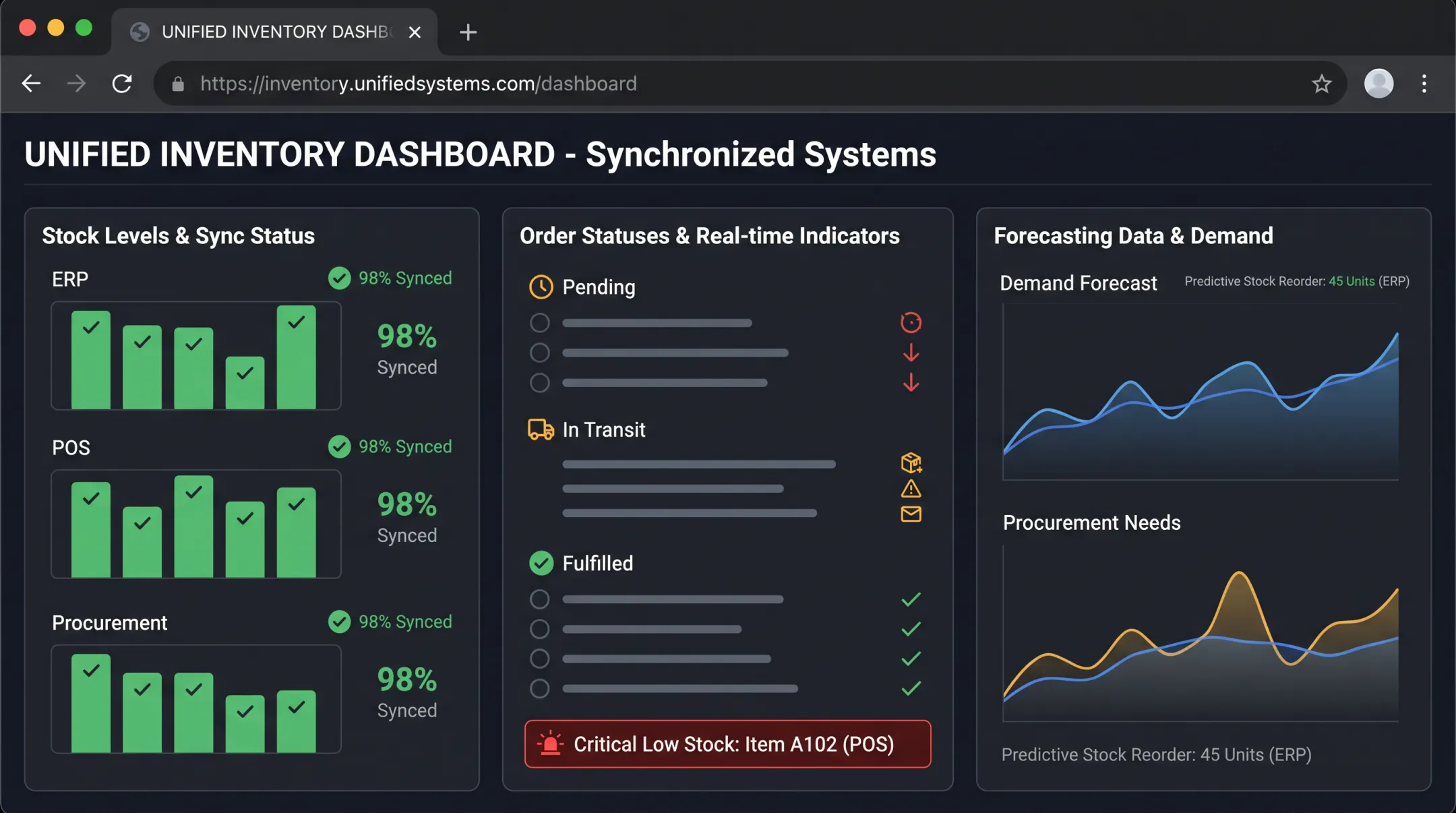The image size is (1456, 813).
Task: Click the Procurement '98% Synced' status label
Action: tap(405, 622)
